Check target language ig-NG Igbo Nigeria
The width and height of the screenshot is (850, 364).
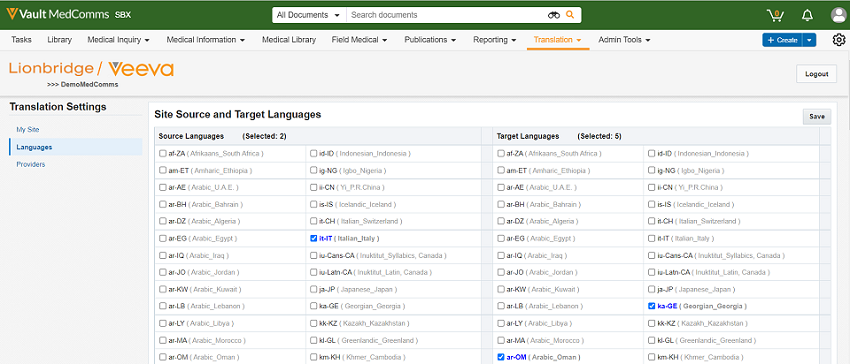[652, 170]
